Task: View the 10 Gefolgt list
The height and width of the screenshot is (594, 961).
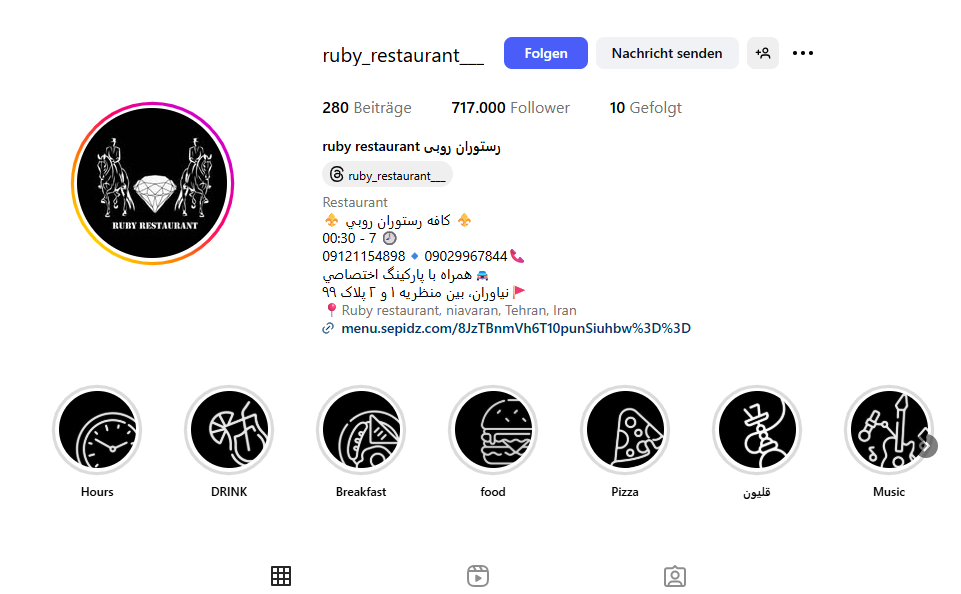Action: coord(645,108)
